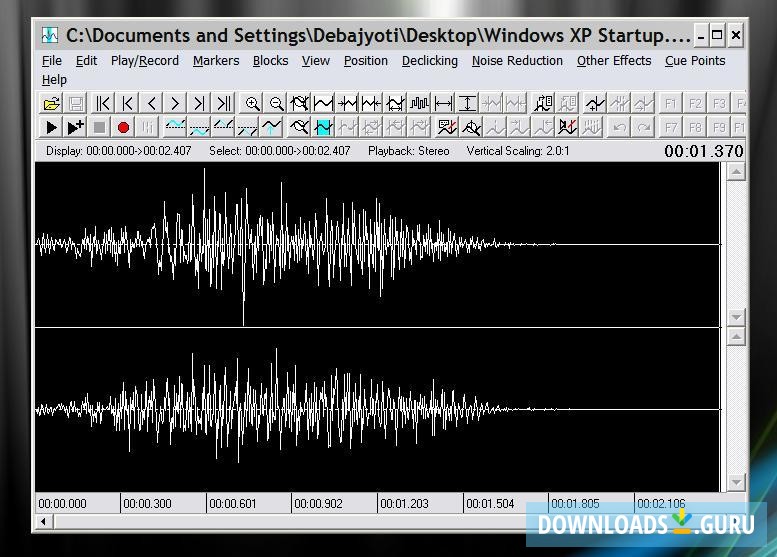Open the File menu
The height and width of the screenshot is (557, 777).
pyautogui.click(x=52, y=60)
